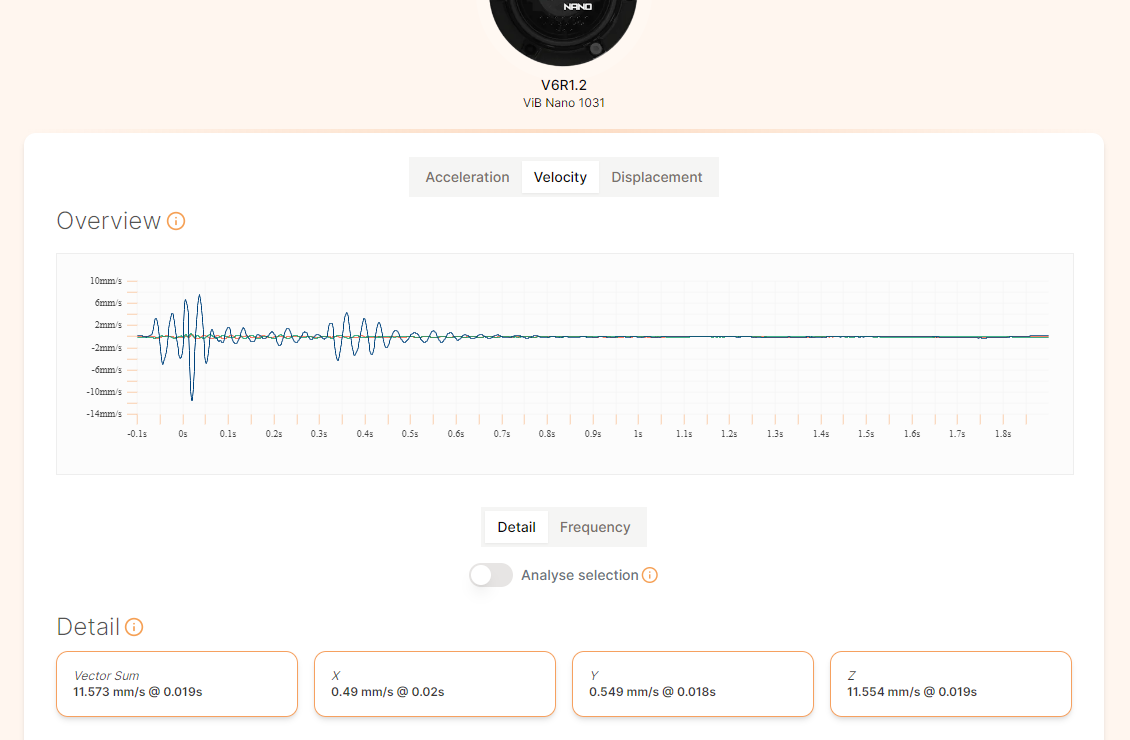Click the -0.1s tick label on chart

[x=137, y=434]
